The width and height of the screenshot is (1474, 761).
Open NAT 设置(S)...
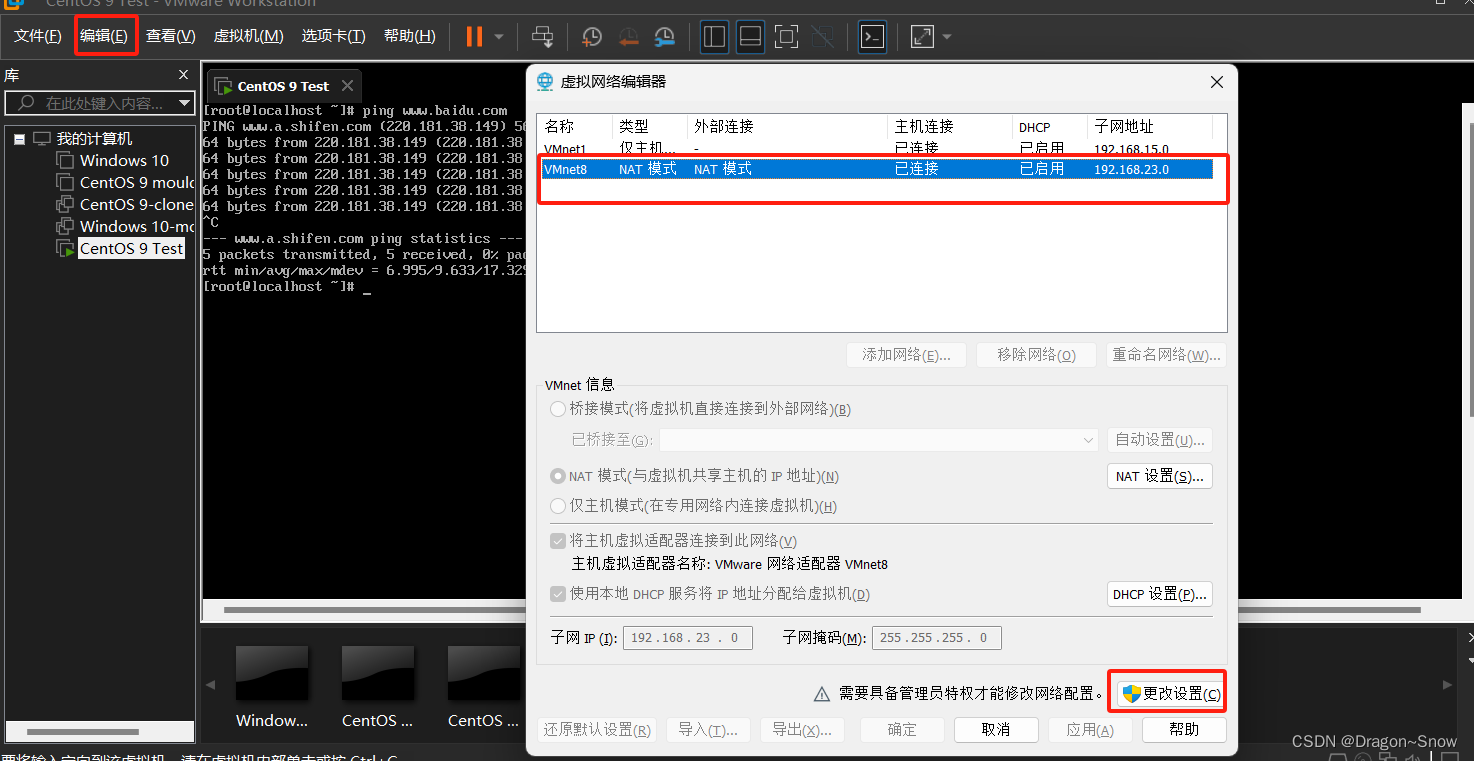click(1160, 476)
